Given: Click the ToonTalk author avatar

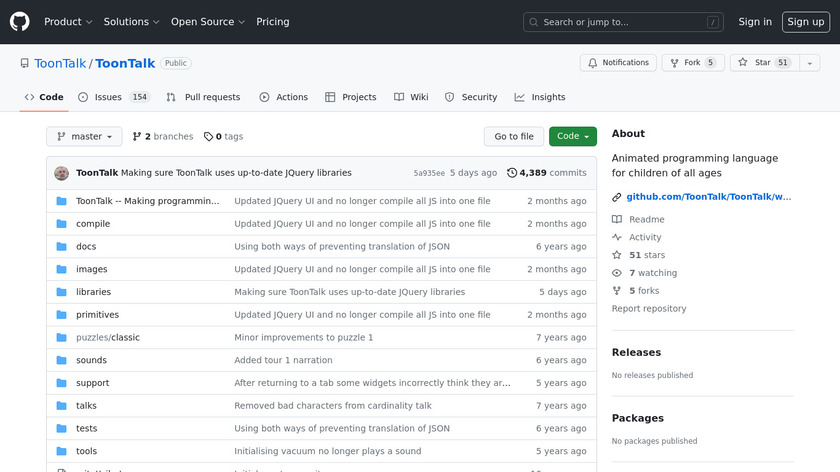Looking at the screenshot, I should coord(62,173).
